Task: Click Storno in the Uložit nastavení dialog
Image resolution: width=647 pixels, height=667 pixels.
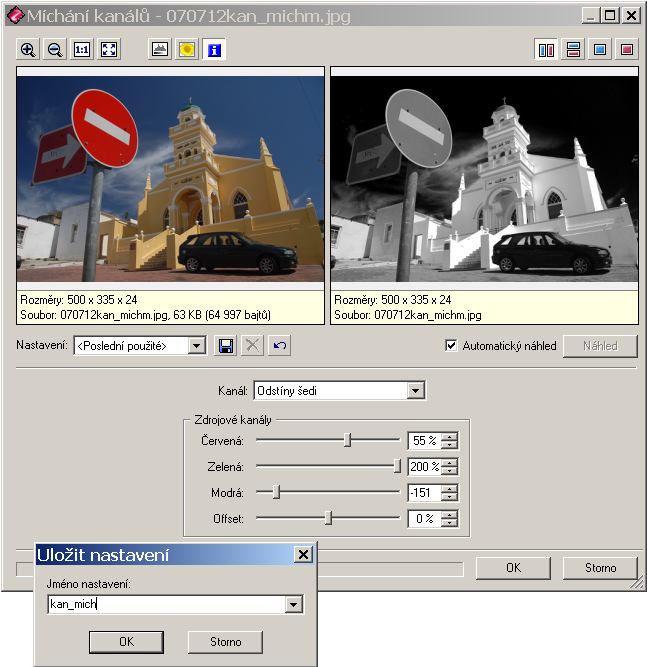Action: (x=226, y=641)
